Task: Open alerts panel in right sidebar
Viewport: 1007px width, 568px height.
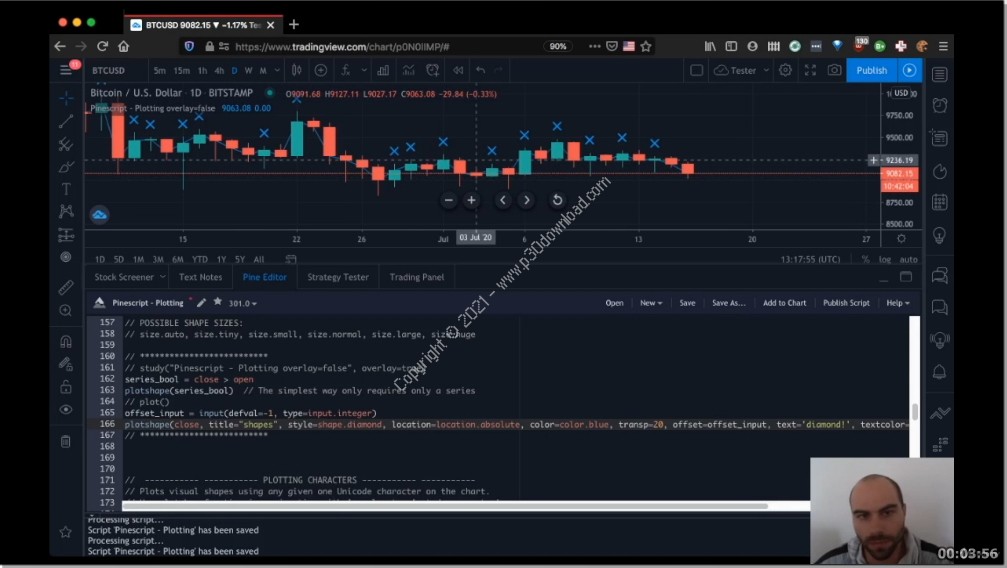Action: tap(940, 105)
